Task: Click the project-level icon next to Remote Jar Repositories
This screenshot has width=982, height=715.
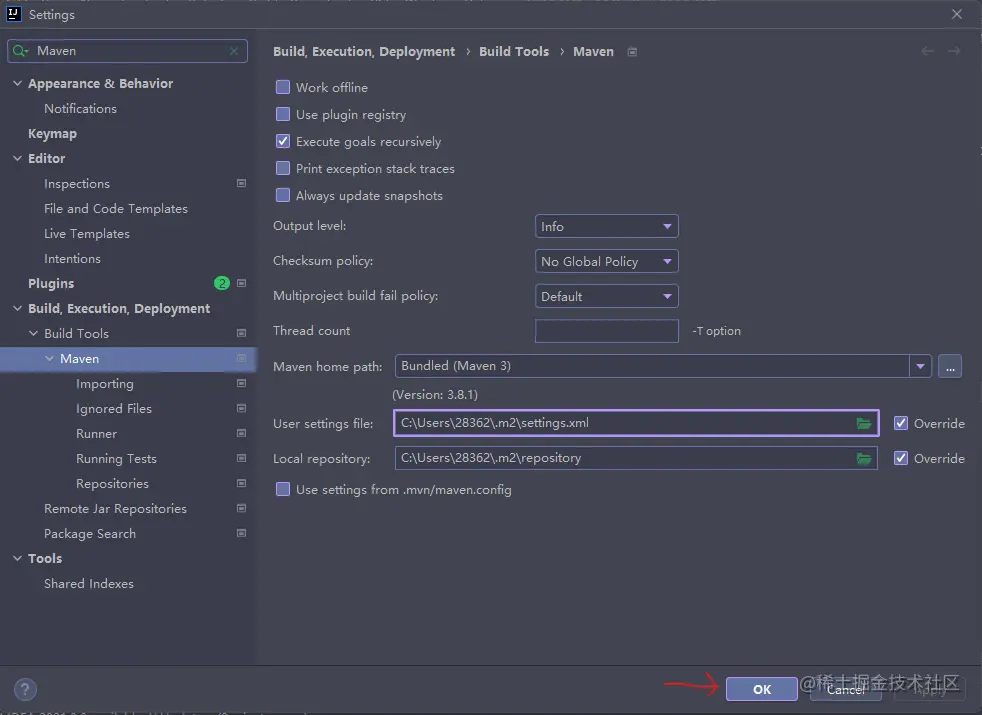Action: tap(241, 508)
